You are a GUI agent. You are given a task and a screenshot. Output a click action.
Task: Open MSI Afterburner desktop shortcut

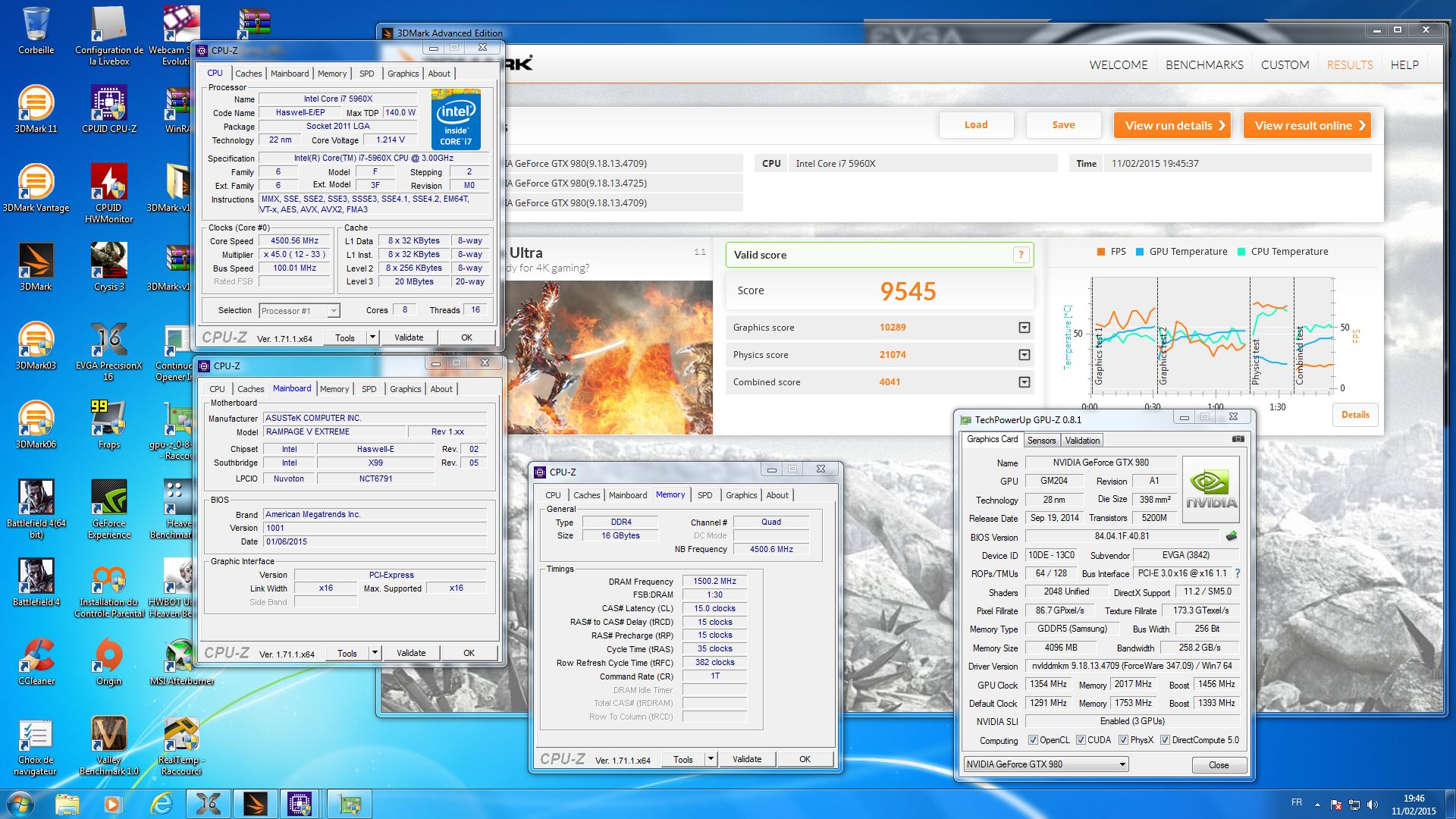pos(182,661)
